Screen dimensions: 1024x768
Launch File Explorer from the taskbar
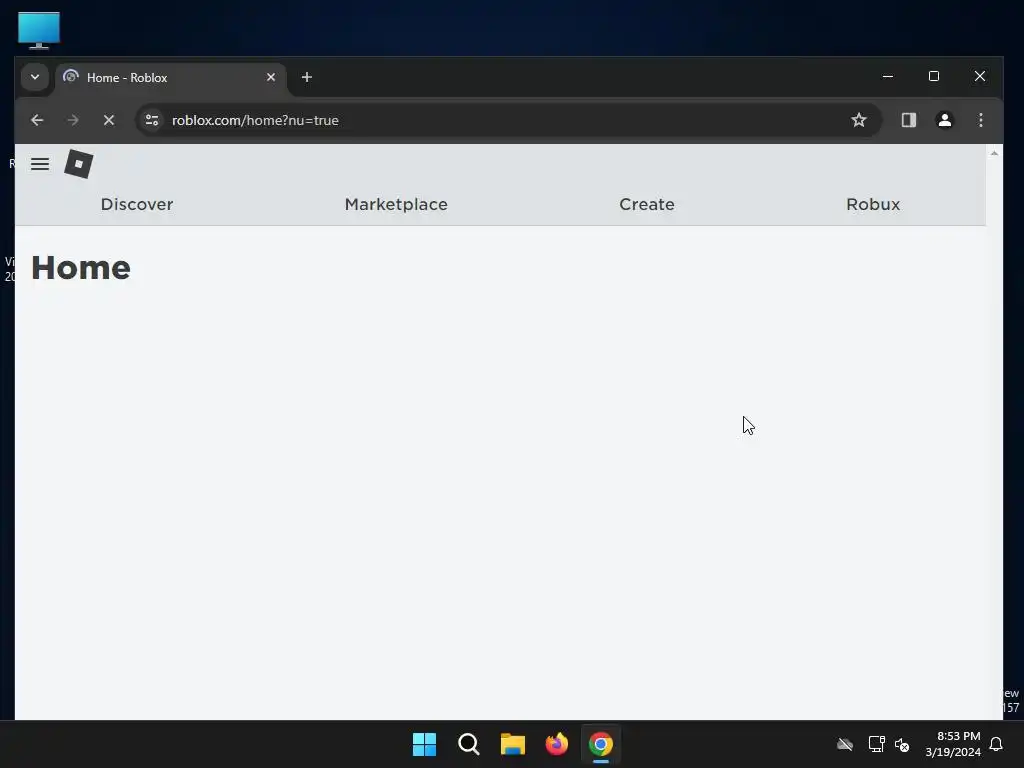[x=513, y=744]
